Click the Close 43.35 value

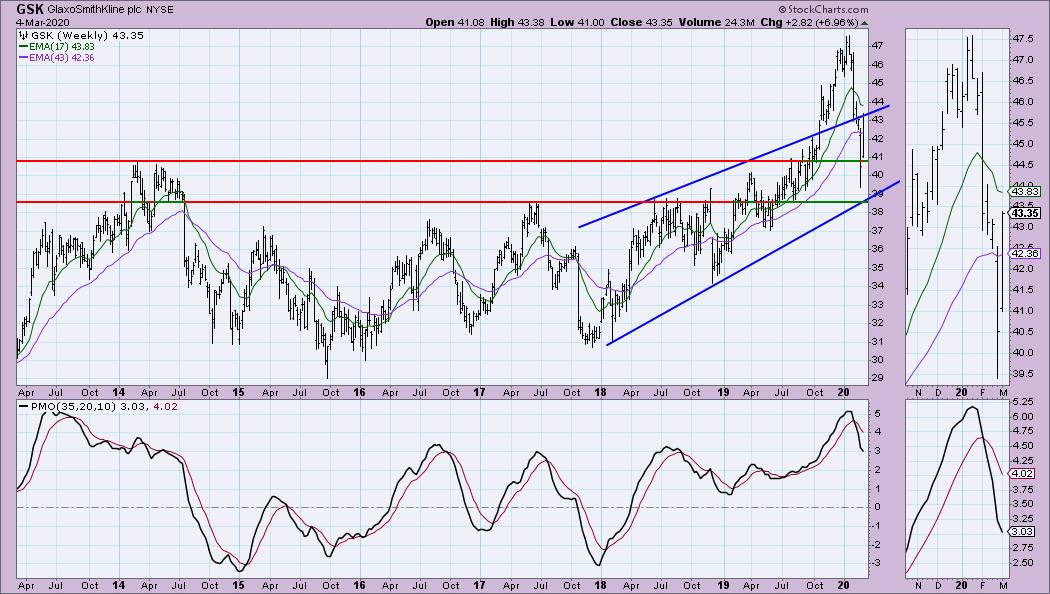[x=642, y=22]
